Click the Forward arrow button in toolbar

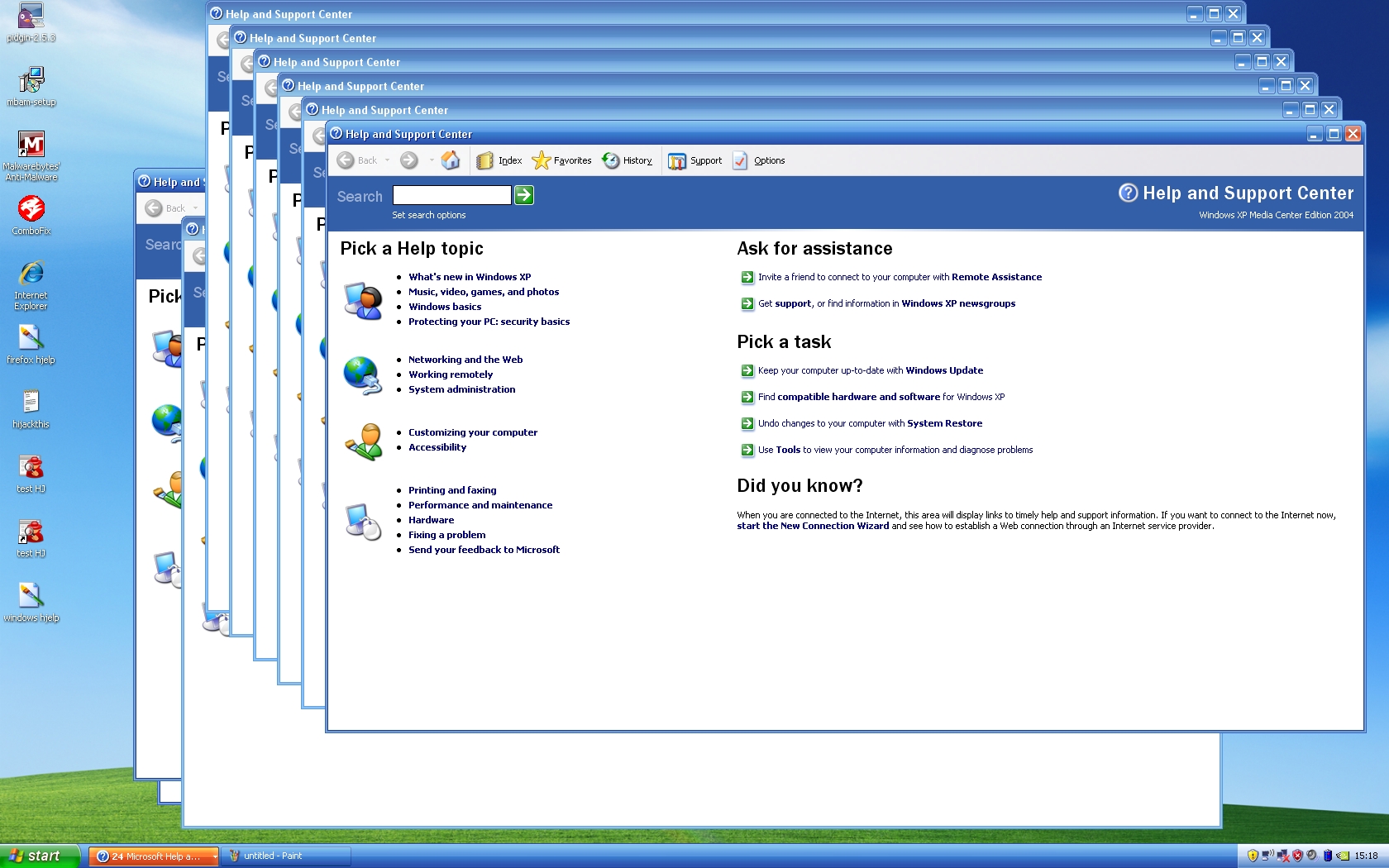(409, 160)
